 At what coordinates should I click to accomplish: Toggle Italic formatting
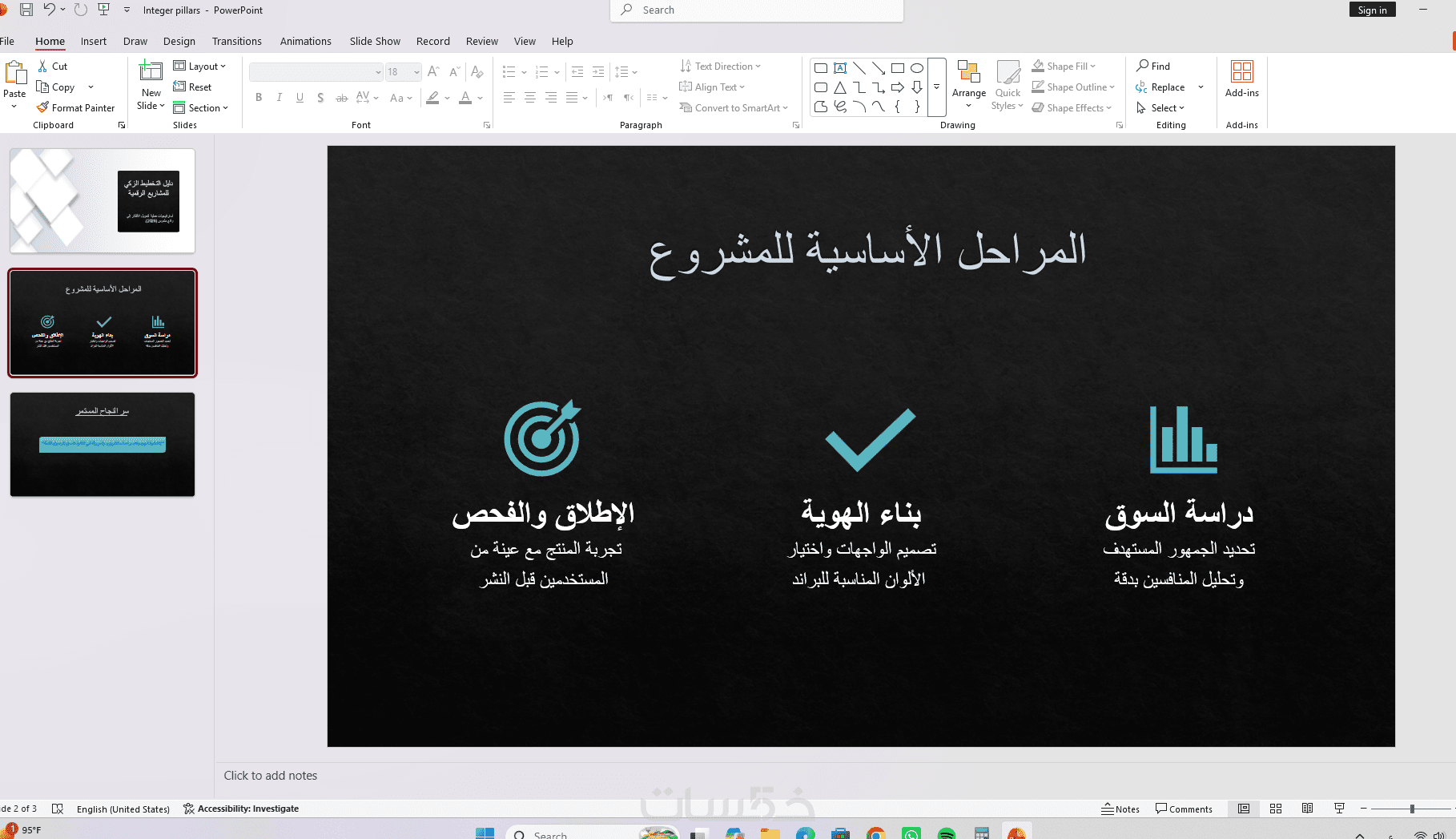[x=279, y=98]
